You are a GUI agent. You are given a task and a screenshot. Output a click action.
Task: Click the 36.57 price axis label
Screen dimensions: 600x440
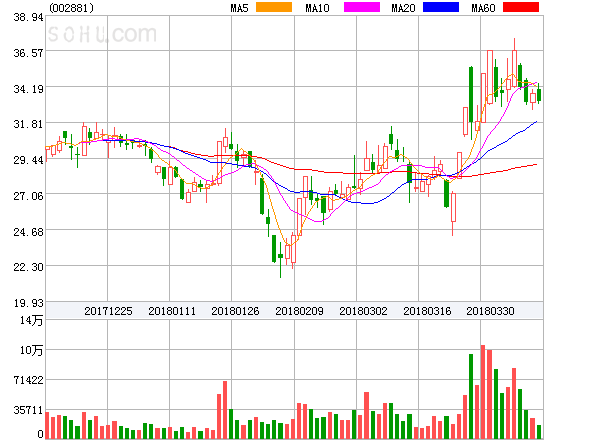(x=28, y=53)
